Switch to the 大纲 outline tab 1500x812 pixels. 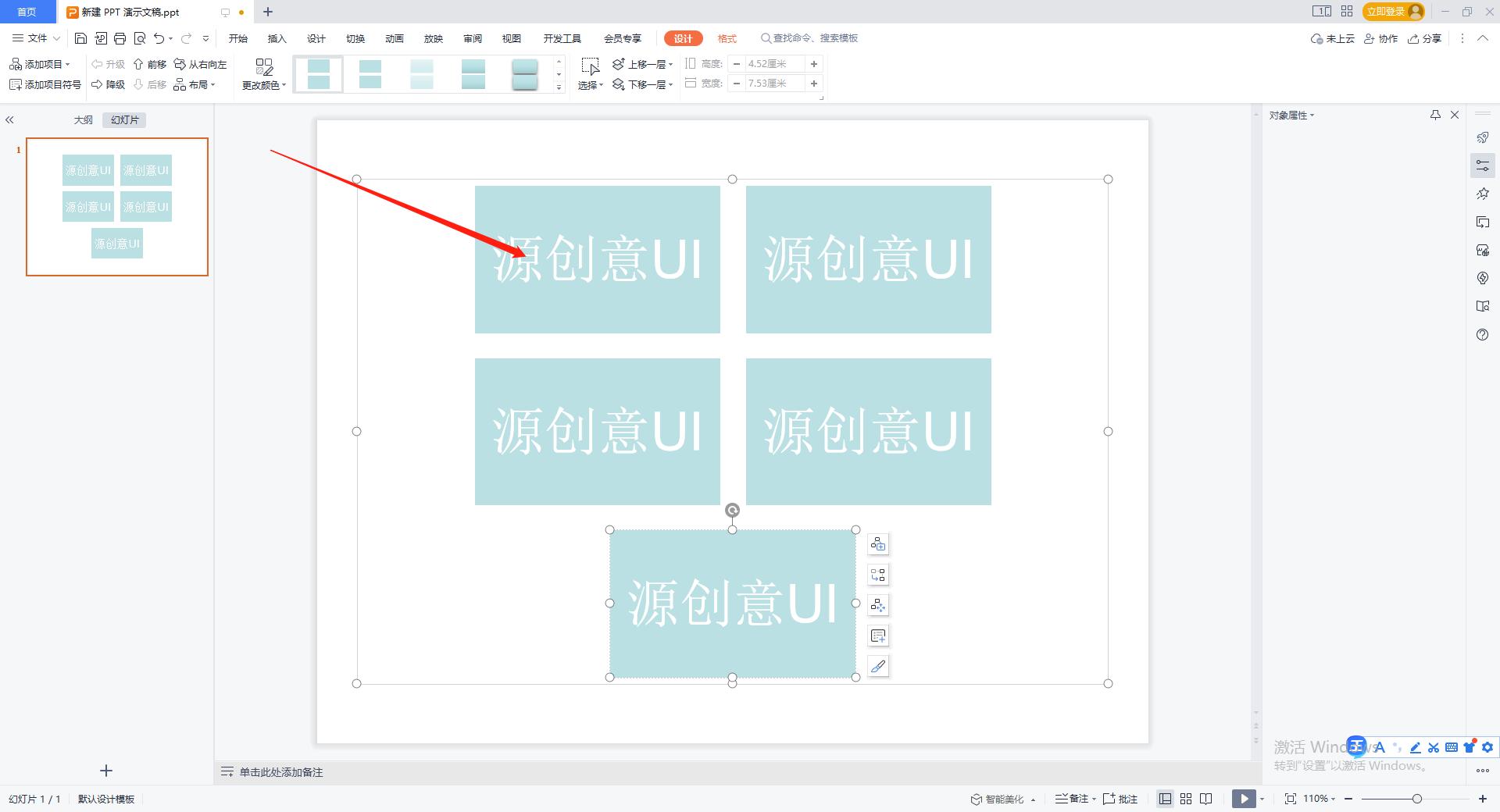click(x=84, y=119)
